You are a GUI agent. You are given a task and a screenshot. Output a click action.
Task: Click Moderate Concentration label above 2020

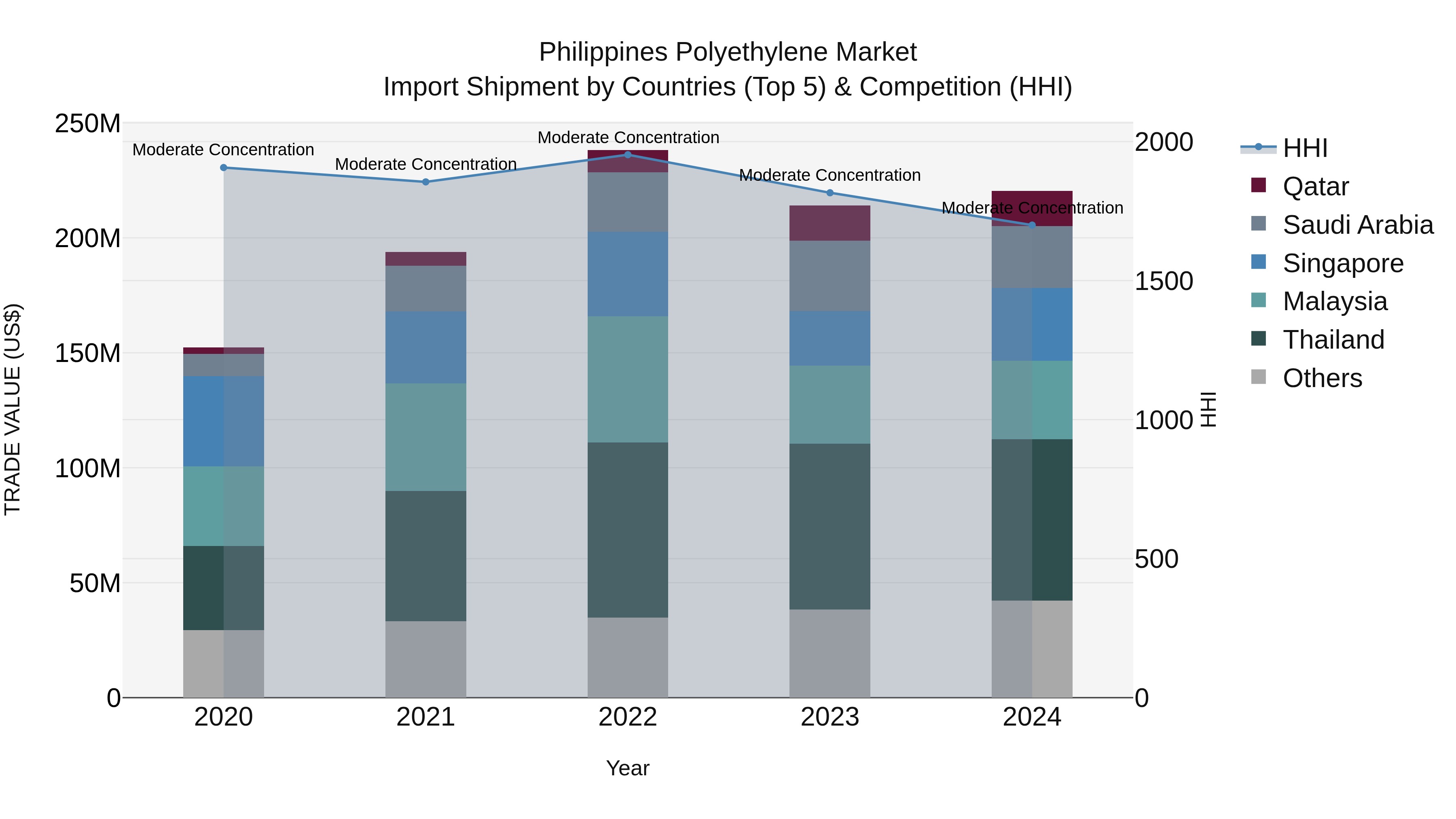pos(223,150)
